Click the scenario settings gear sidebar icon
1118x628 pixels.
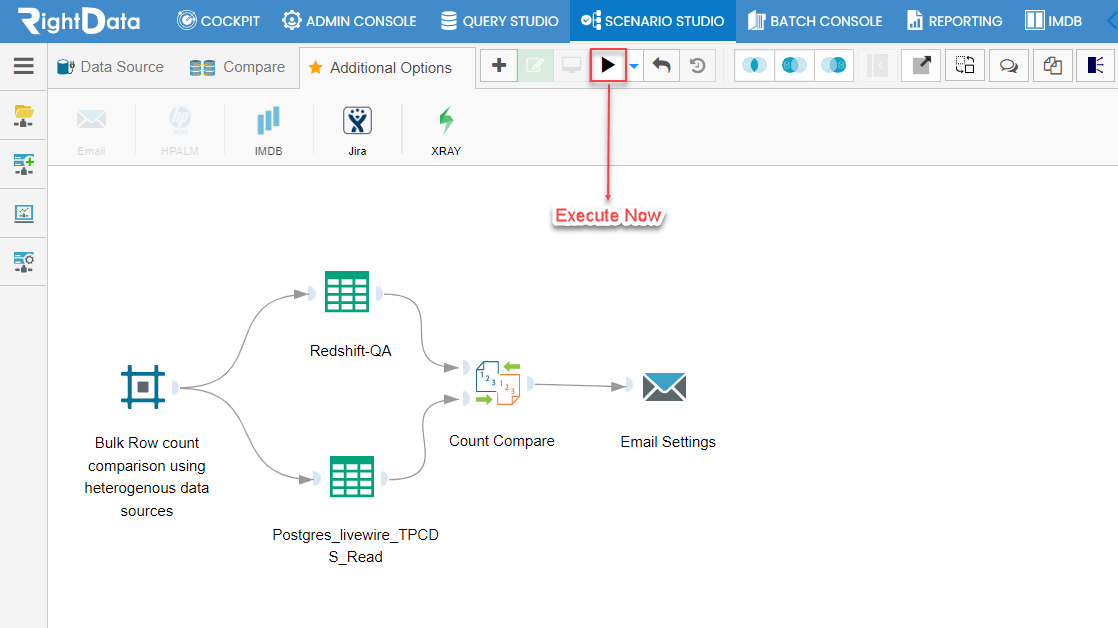(24, 262)
